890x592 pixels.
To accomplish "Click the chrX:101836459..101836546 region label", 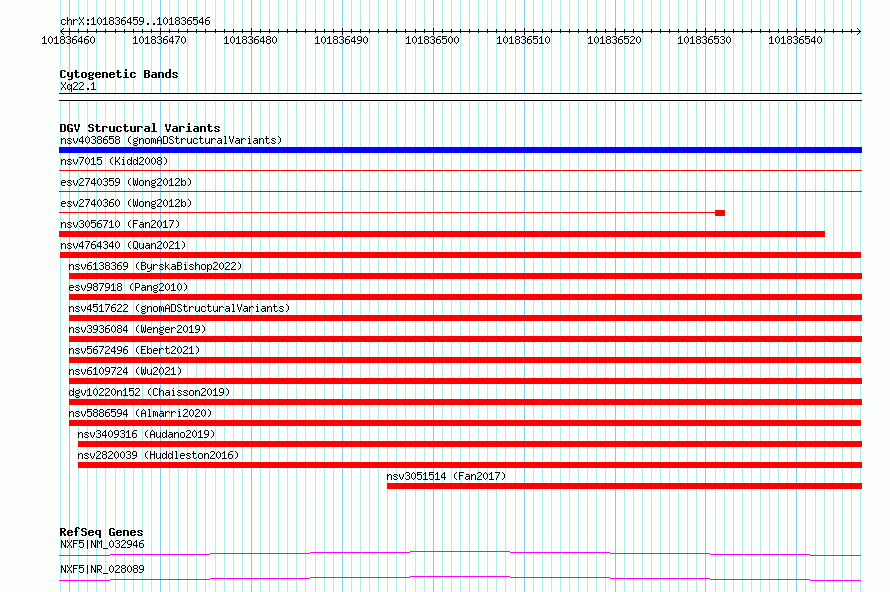I will pos(135,21).
